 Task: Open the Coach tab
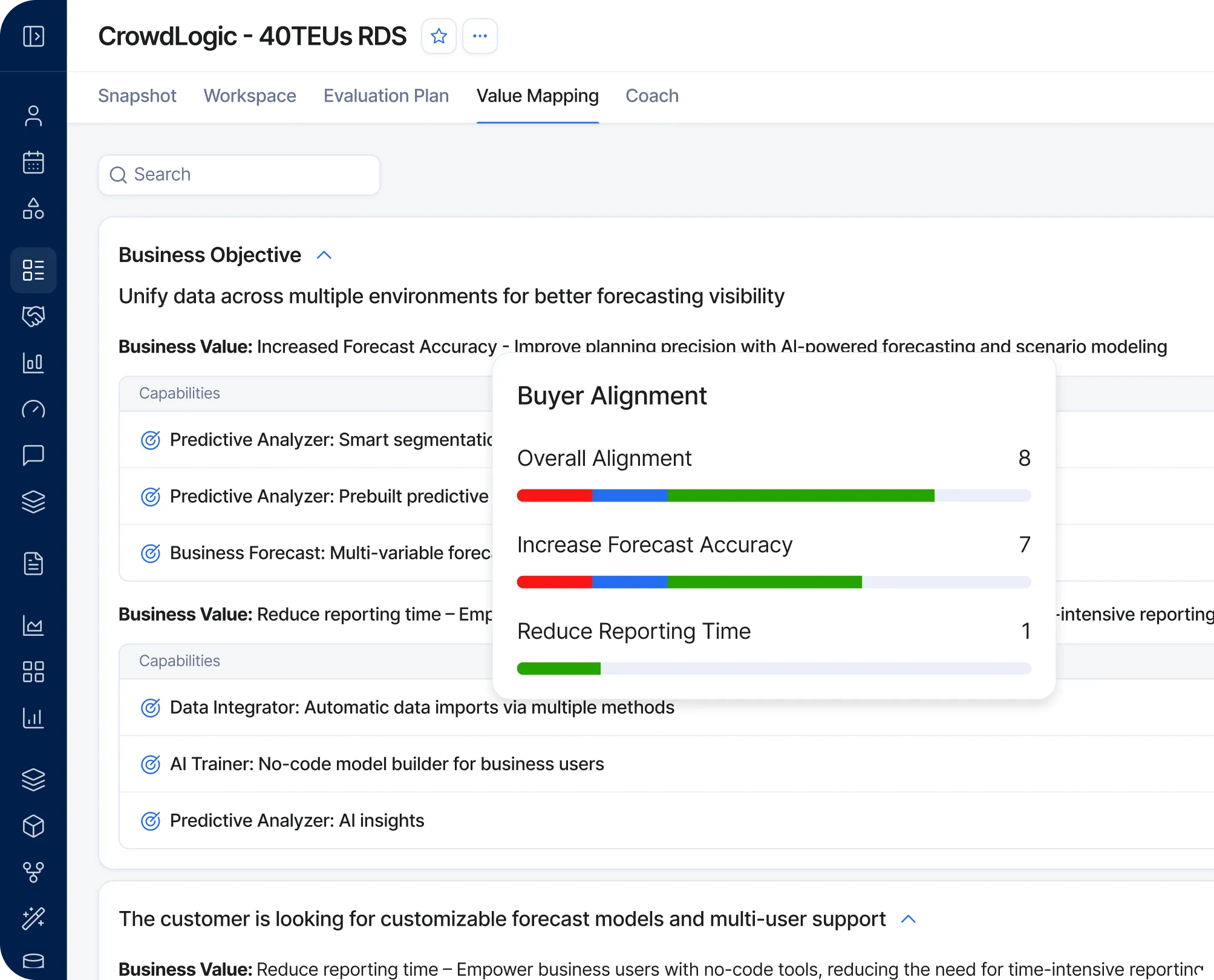[651, 96]
